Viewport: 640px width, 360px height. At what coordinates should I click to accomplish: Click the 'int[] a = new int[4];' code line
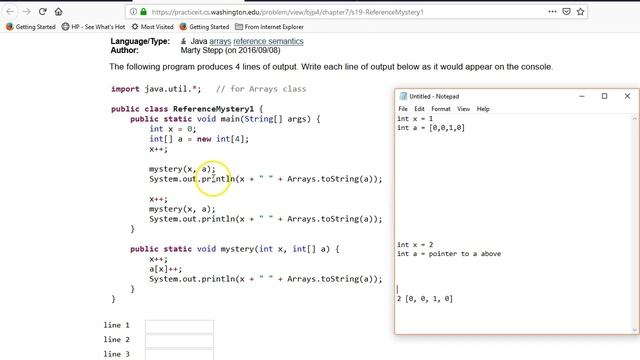199,139
